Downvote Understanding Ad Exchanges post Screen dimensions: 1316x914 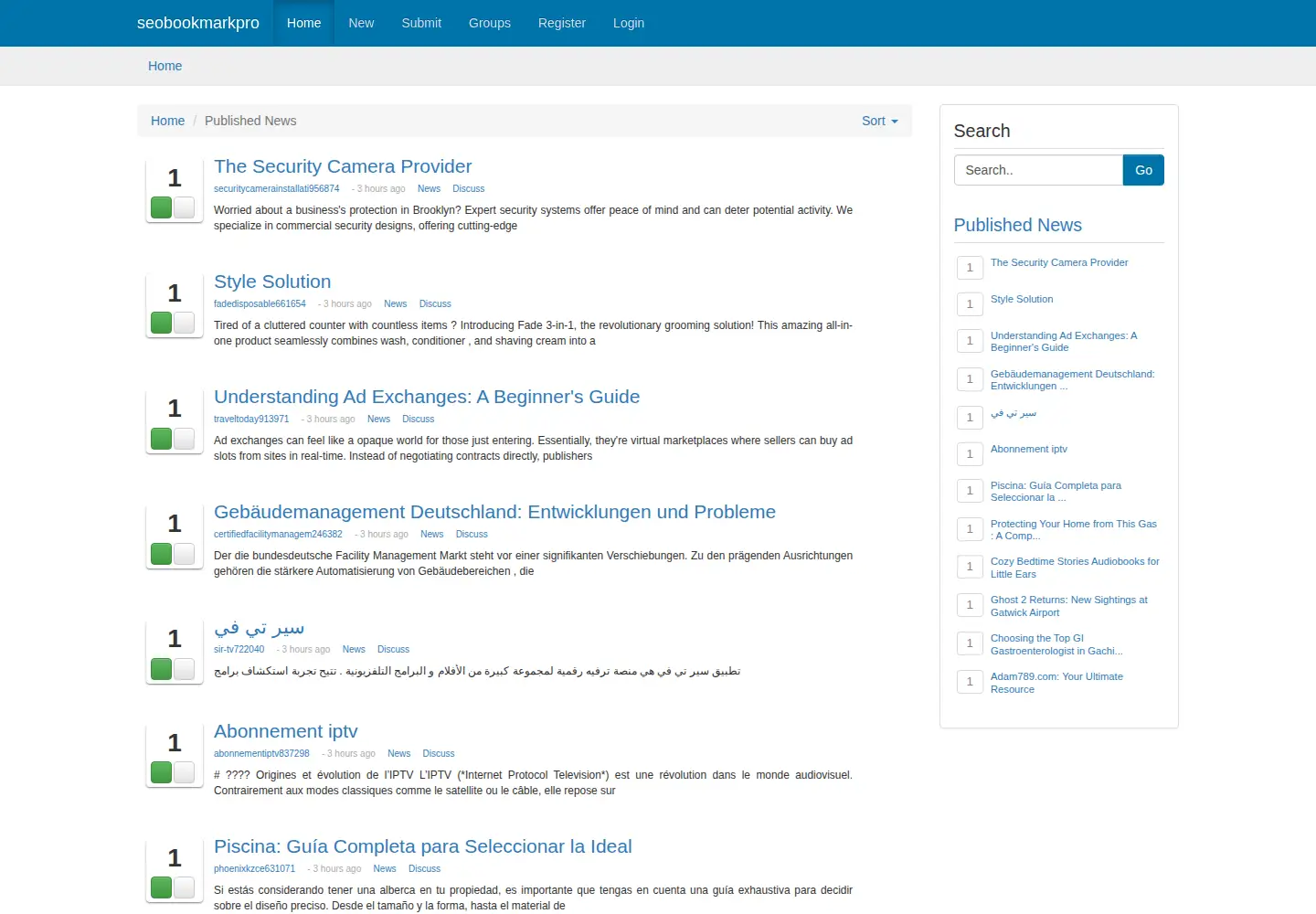(x=184, y=438)
